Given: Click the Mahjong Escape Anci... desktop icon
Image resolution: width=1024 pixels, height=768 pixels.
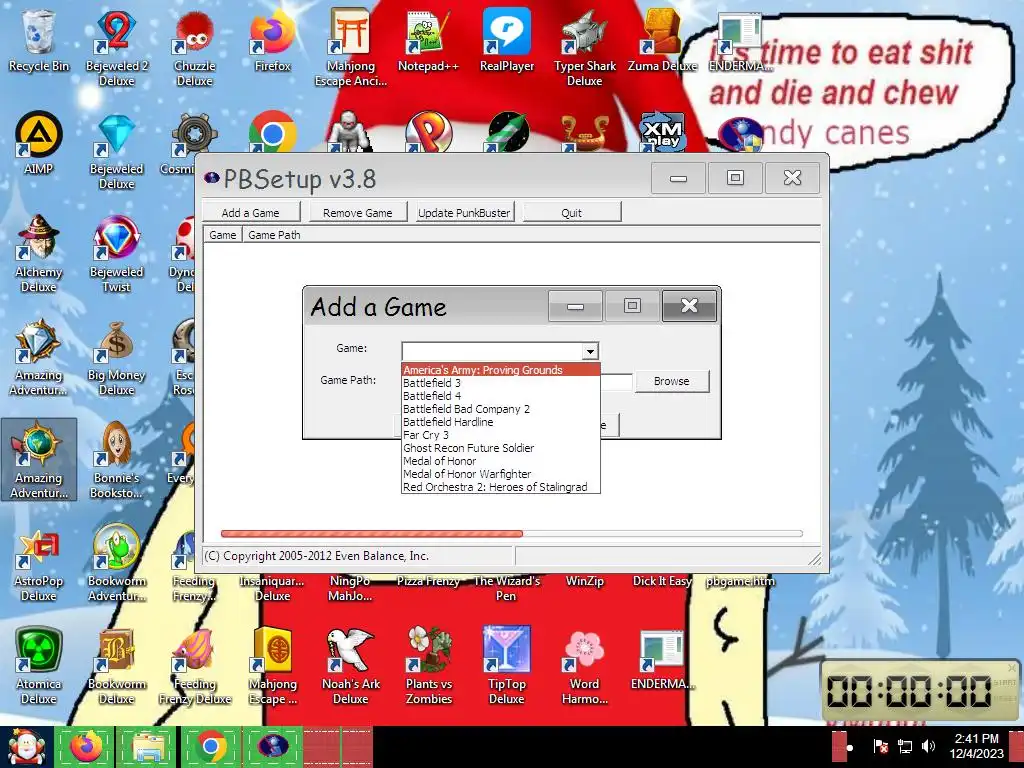Looking at the screenshot, I should pos(351,47).
